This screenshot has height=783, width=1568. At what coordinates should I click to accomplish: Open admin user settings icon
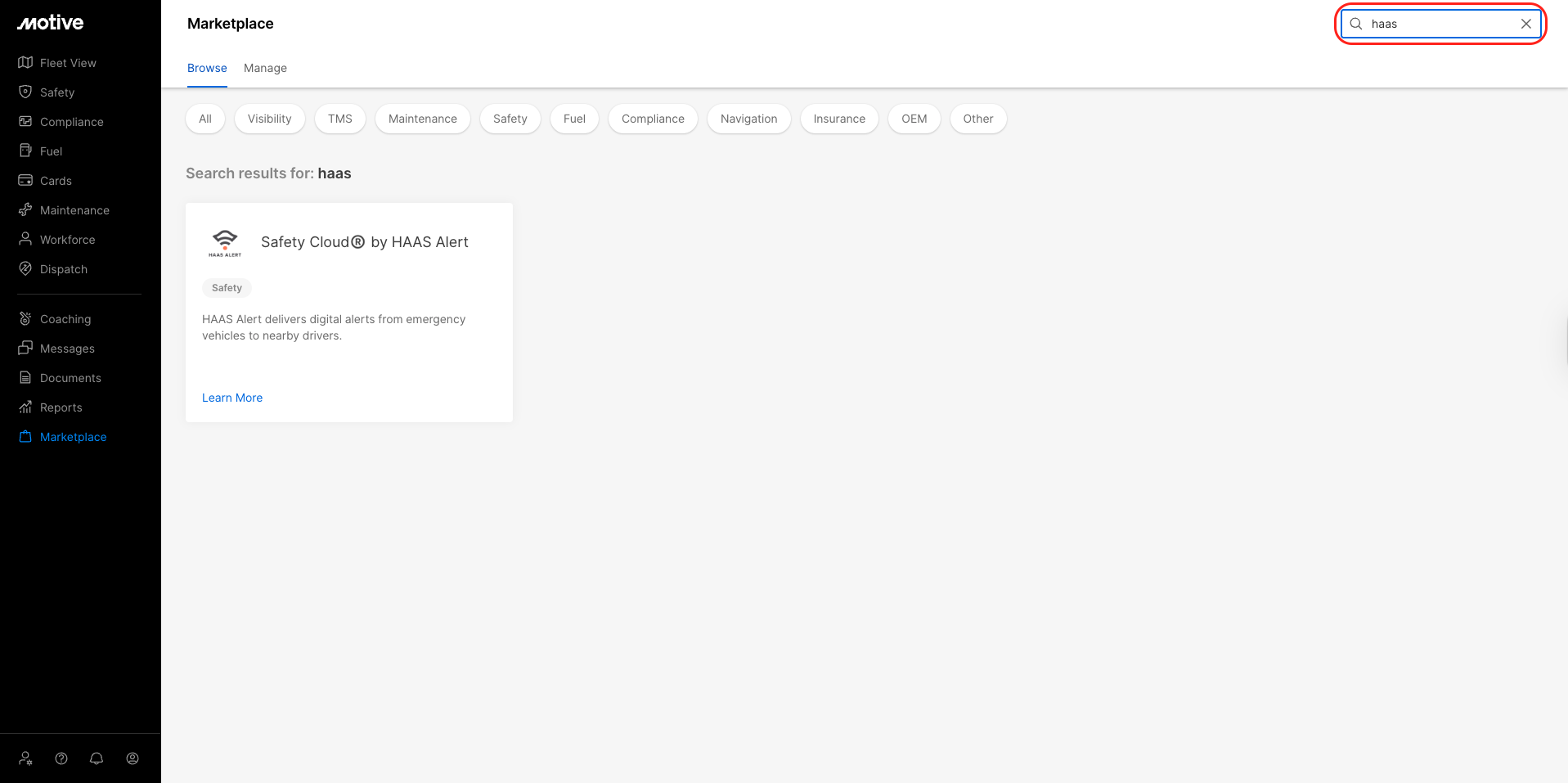(26, 758)
